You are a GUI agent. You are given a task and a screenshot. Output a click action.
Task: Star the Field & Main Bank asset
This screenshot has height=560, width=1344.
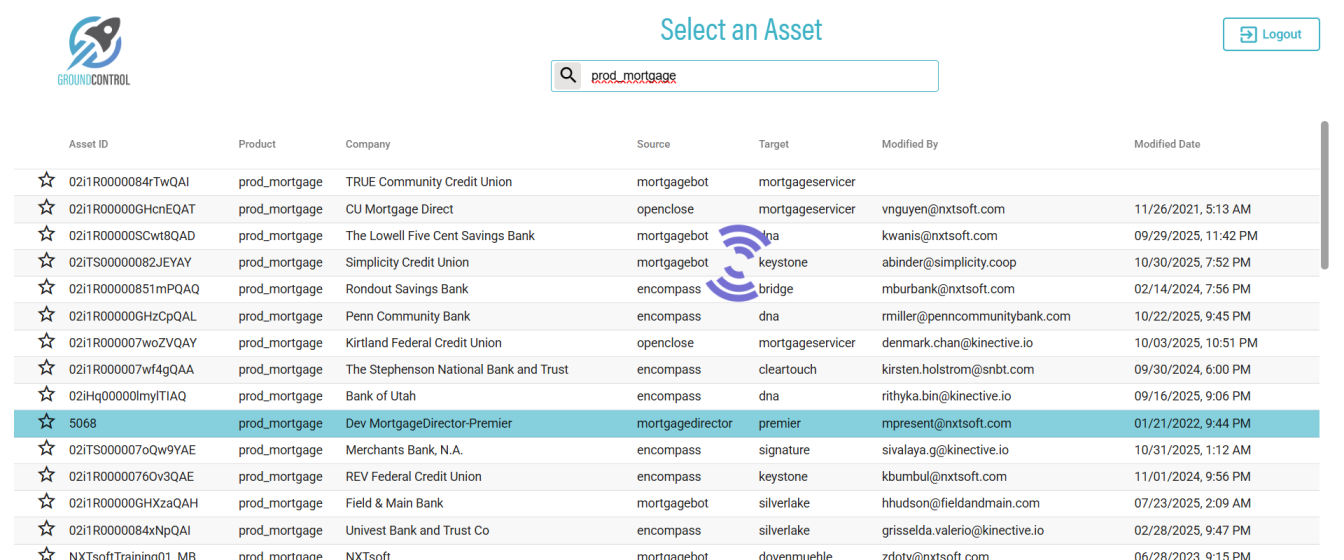click(x=46, y=502)
